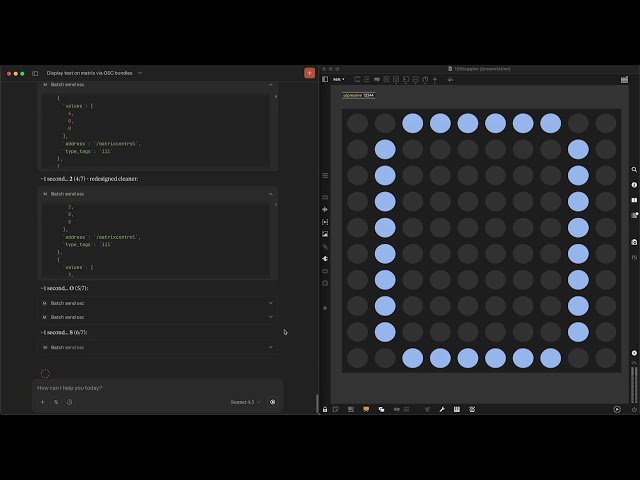The height and width of the screenshot is (480, 640).
Task: Open the 'Display text on matrix via OSC bundles' title menu
Action: pos(94,73)
